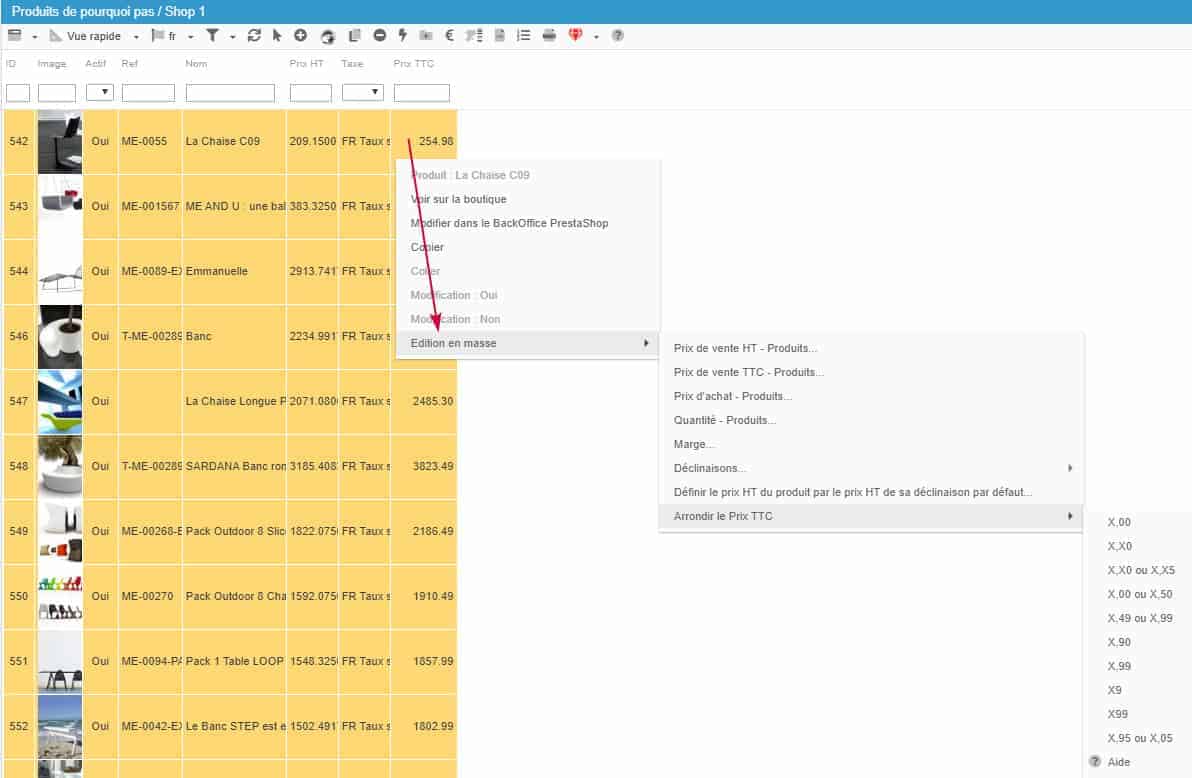
Task: Click Modifier dans le BackOffice PrestaShop
Action: (x=509, y=223)
